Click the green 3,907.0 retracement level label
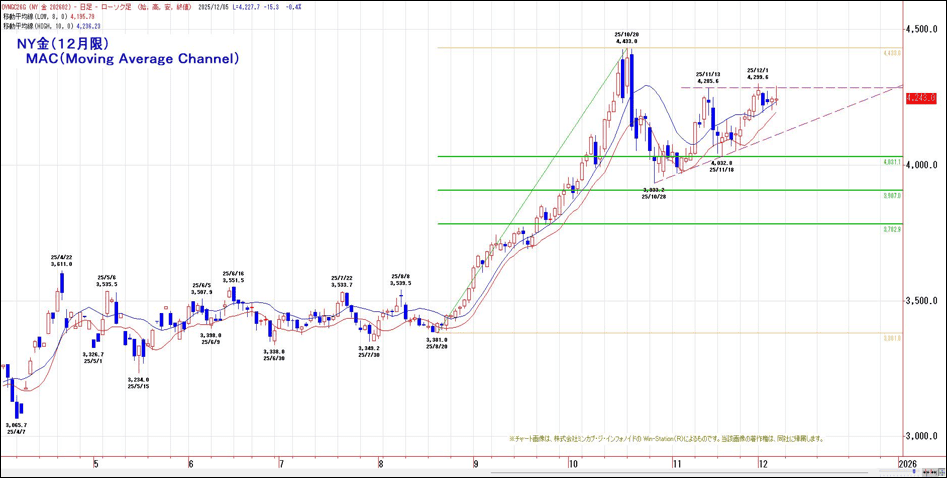This screenshot has height=478, width=947. (x=892, y=195)
